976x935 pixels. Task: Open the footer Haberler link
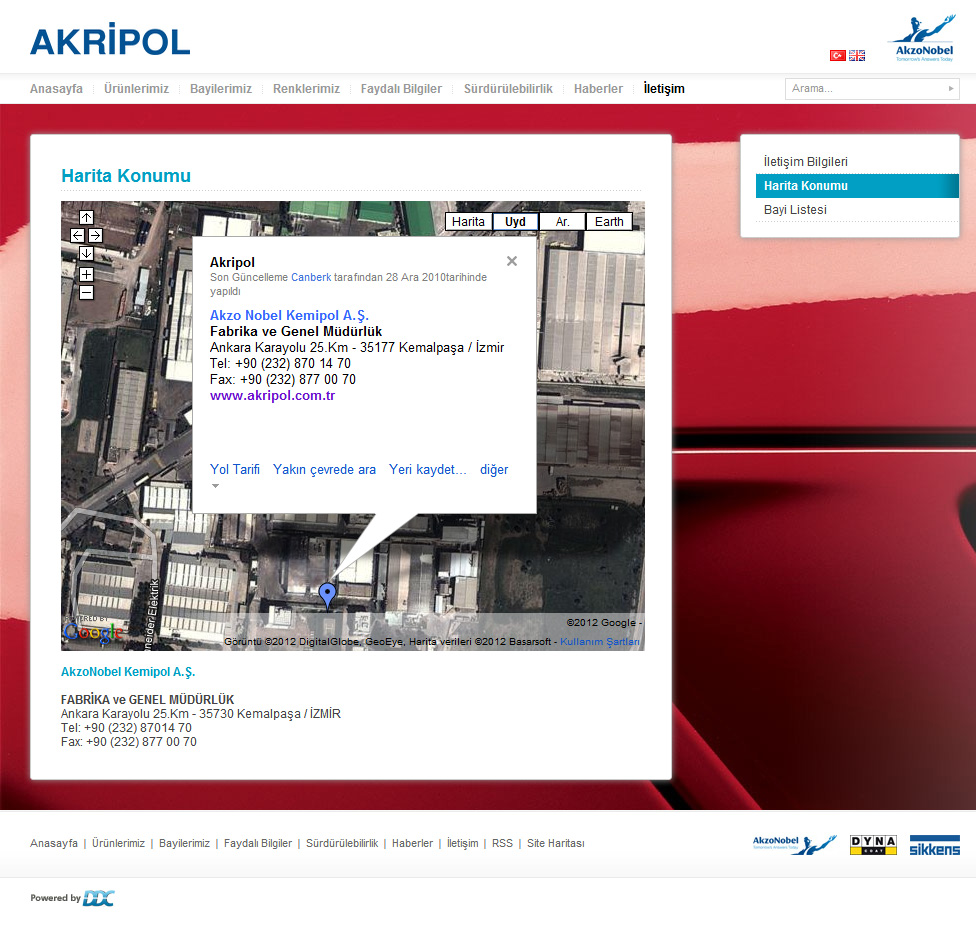413,843
